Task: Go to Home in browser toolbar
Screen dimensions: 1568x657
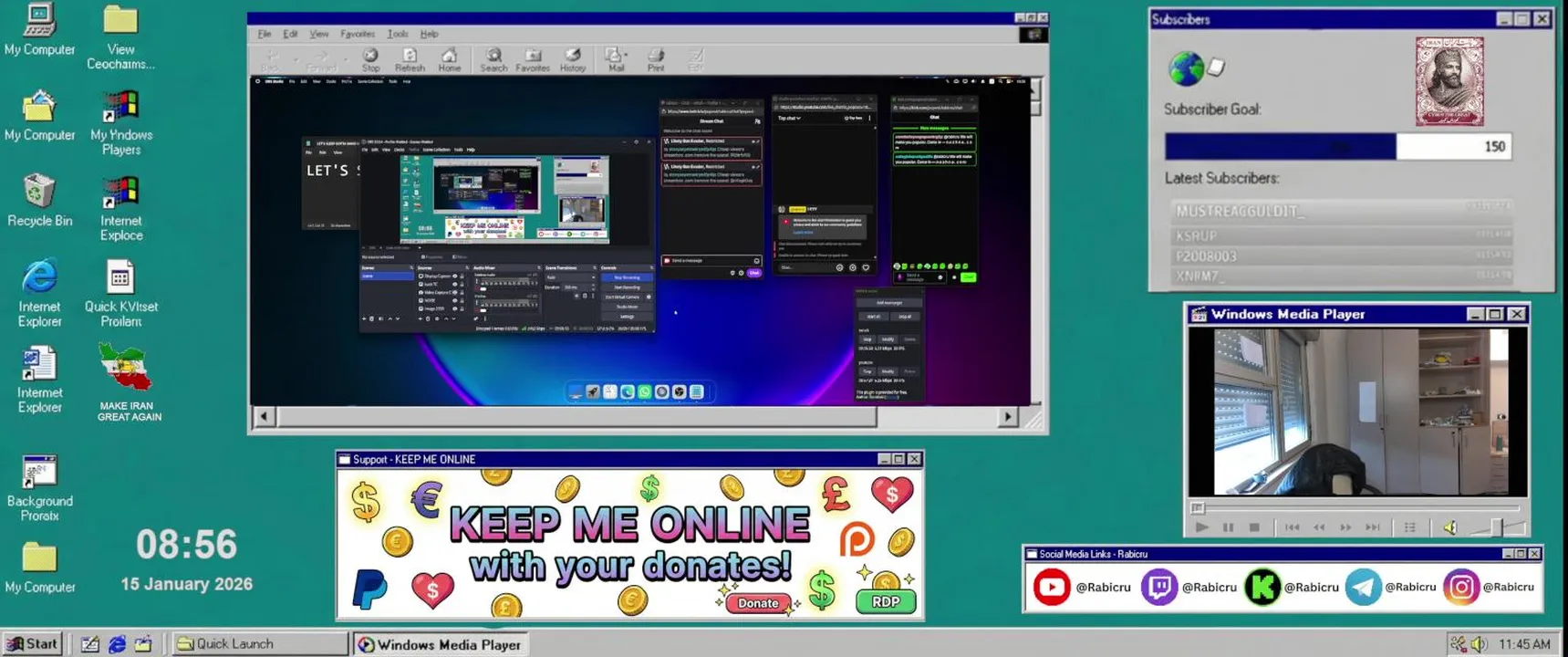Action: [x=449, y=60]
